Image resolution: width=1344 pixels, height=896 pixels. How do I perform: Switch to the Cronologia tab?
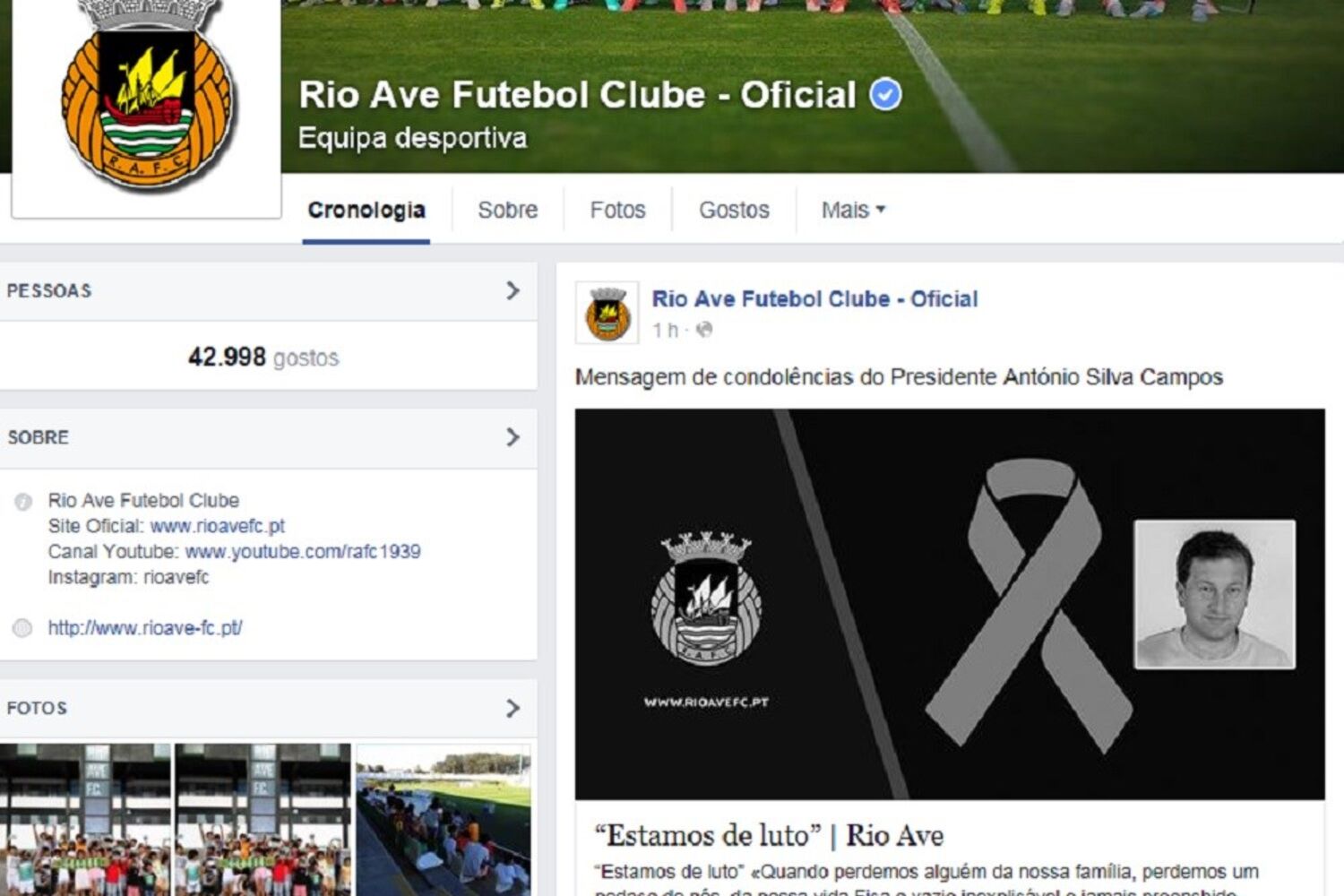point(366,210)
